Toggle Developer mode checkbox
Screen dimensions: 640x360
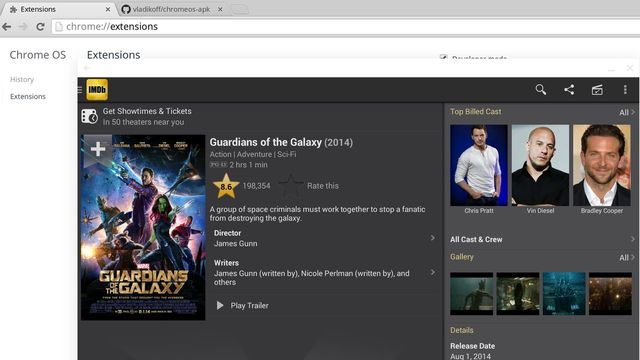pyautogui.click(x=444, y=58)
